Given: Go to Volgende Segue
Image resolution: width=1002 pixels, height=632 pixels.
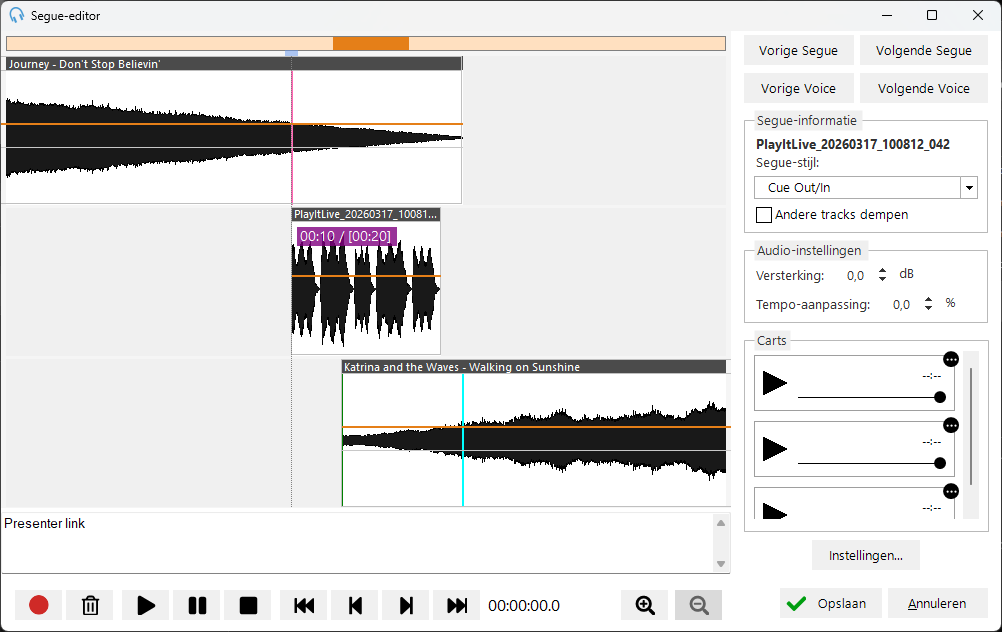Looking at the screenshot, I should (x=923, y=50).
